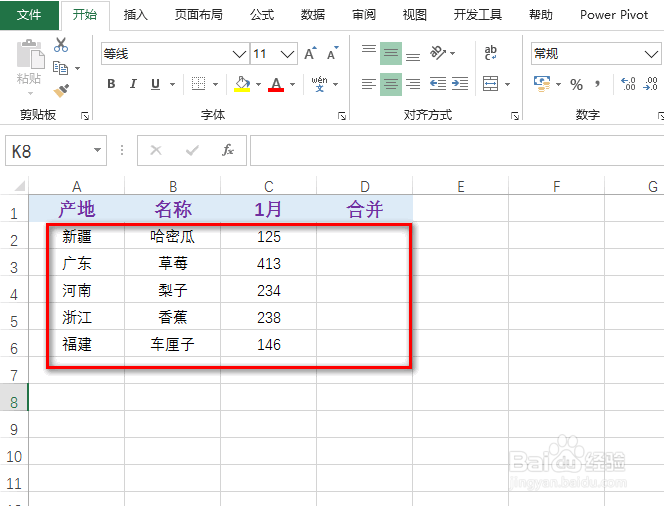Image resolution: width=664 pixels, height=506 pixels.
Task: Increase font size with larger A
Action: point(310,53)
